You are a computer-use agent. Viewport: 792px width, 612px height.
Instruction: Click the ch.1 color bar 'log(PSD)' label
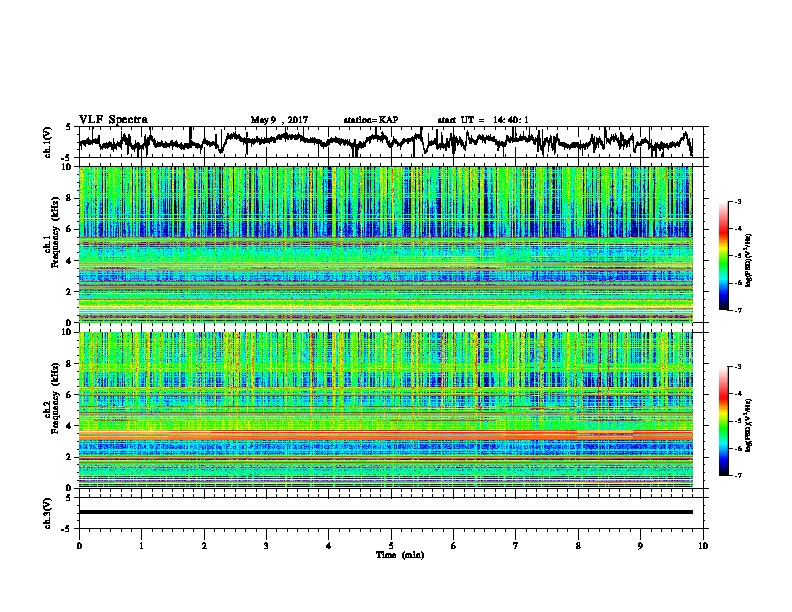748,260
